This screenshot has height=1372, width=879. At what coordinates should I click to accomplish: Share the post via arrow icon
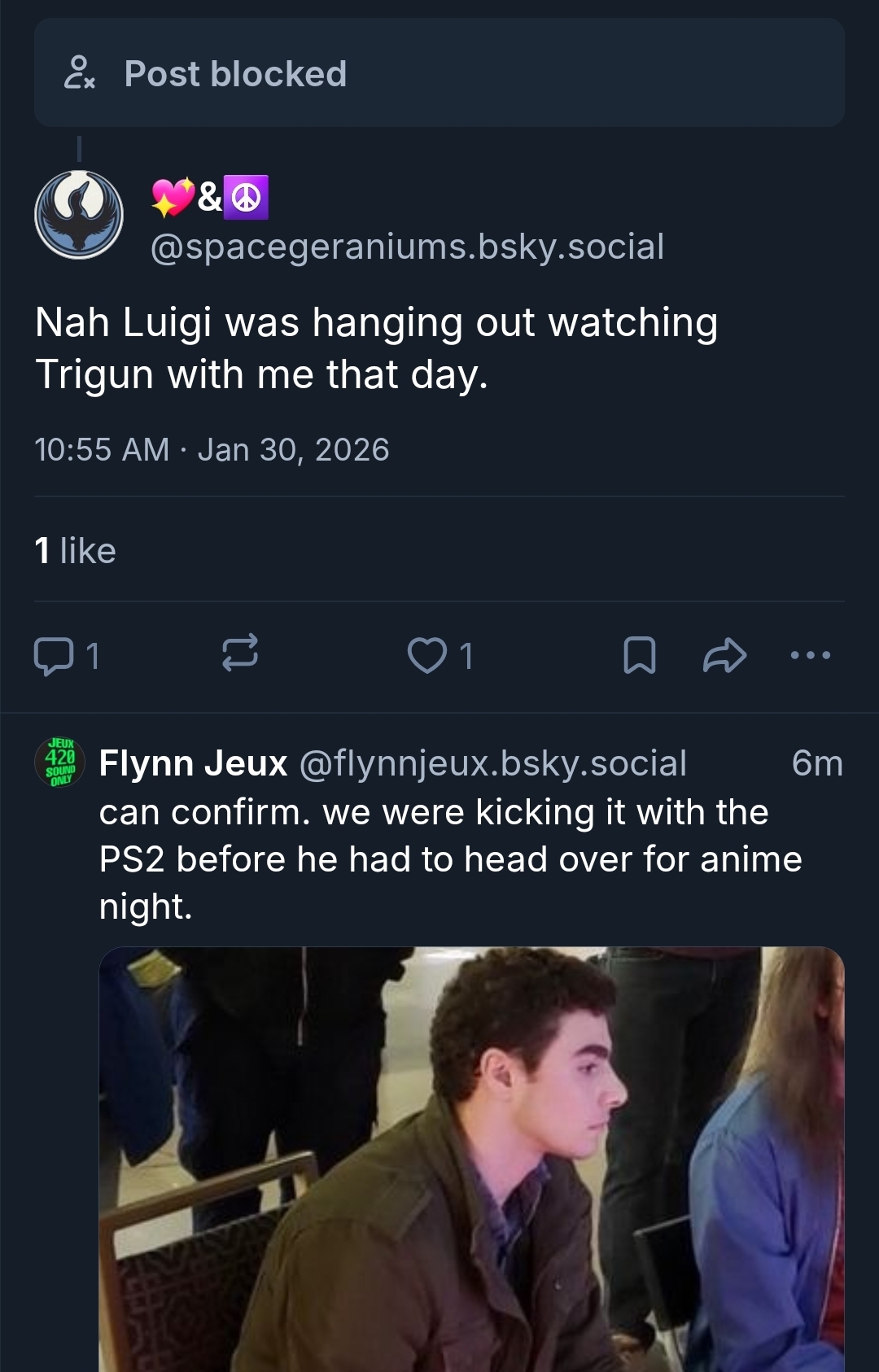724,656
